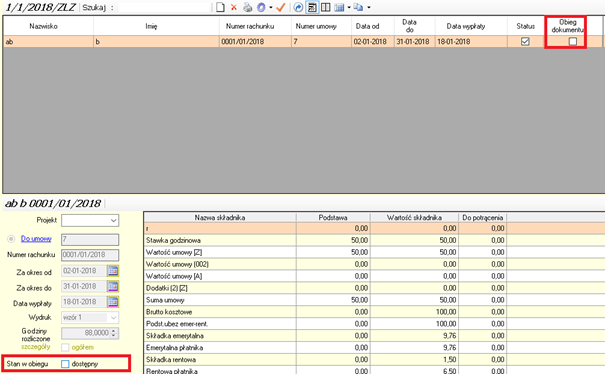Select the radio button next to Do umowy
Viewport: 605px width, 374px height.
pyautogui.click(x=11, y=239)
